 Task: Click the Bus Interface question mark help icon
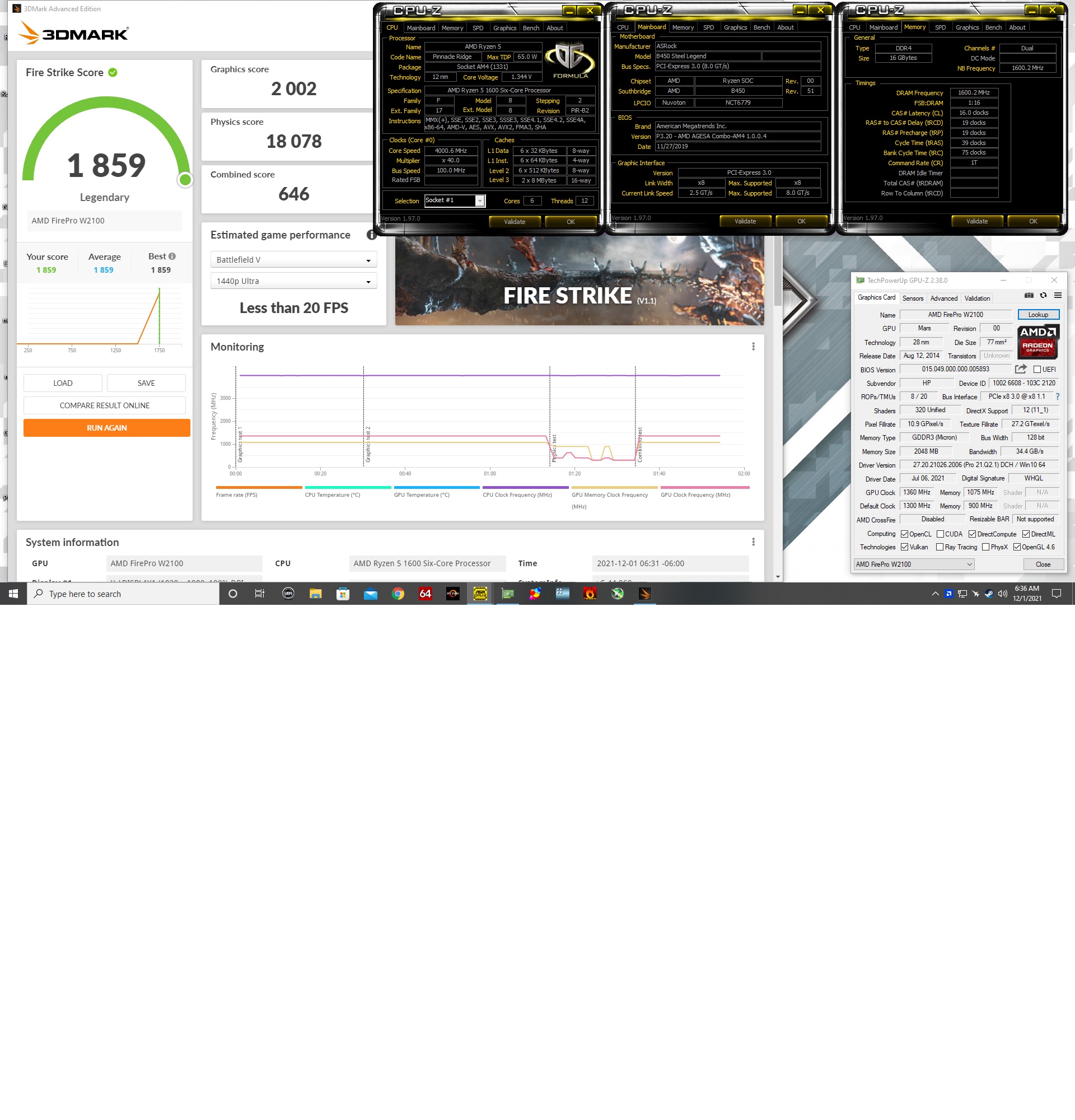(1058, 396)
